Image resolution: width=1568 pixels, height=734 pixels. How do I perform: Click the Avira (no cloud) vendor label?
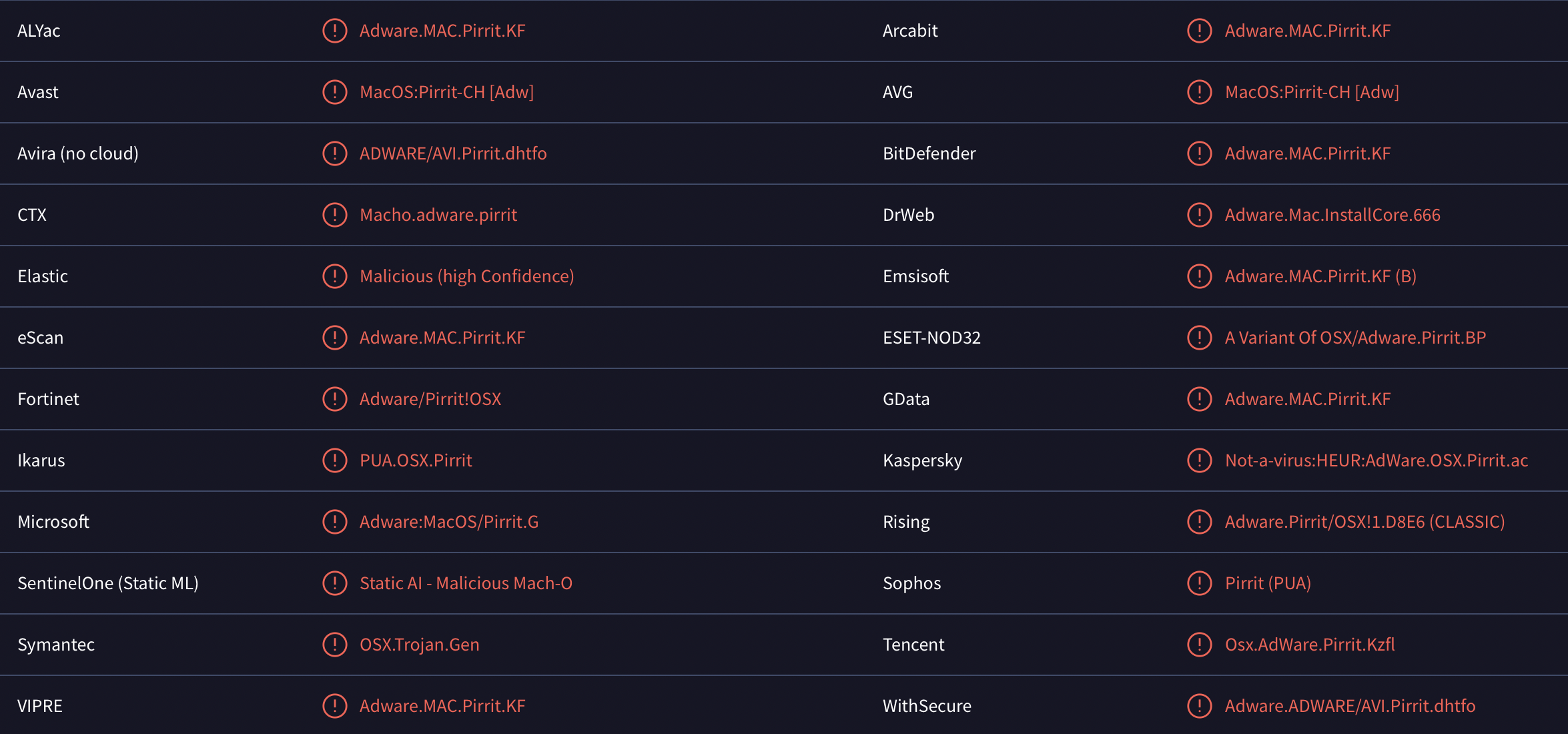tap(78, 153)
